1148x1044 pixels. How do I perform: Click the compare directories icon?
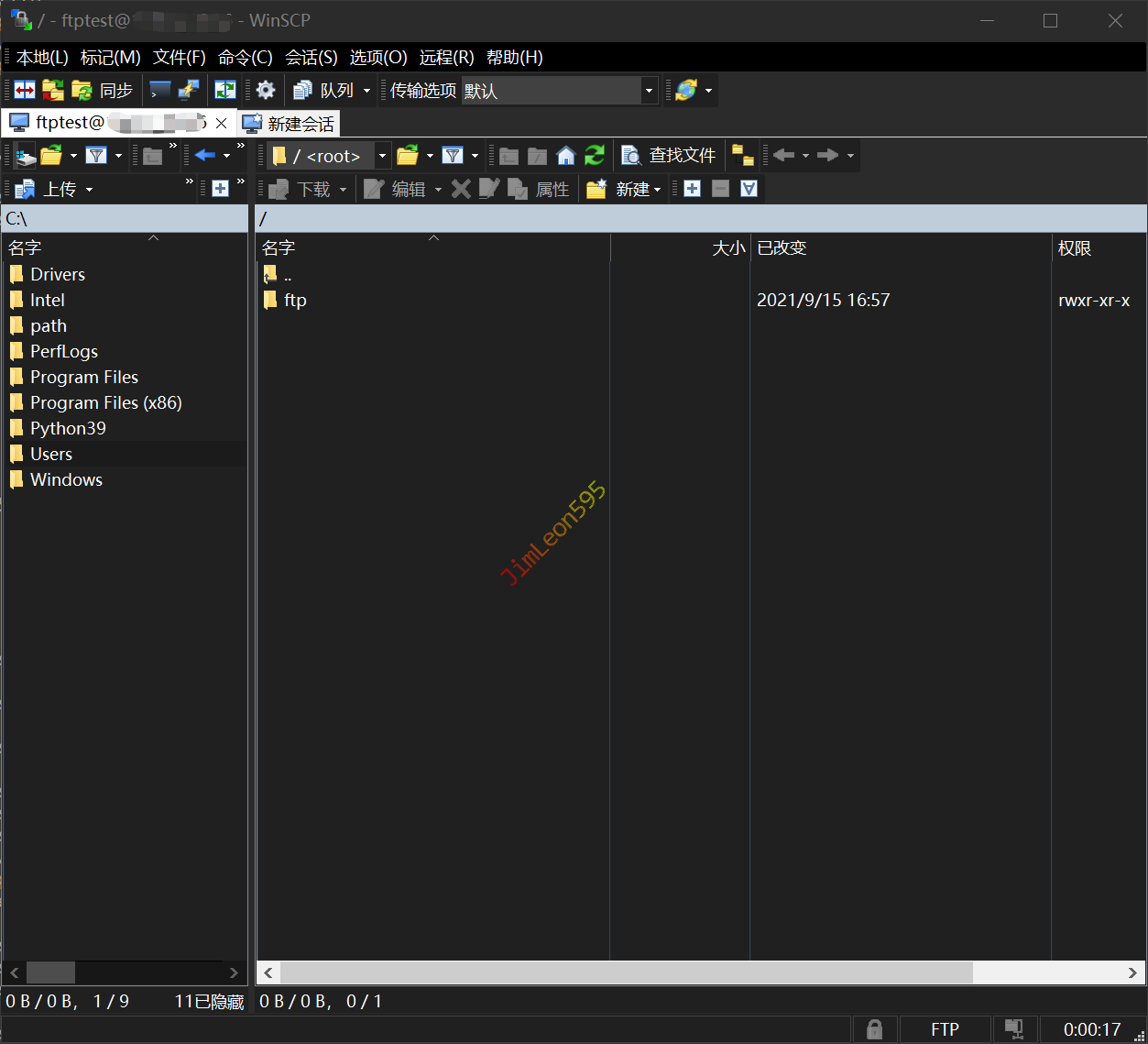click(25, 90)
